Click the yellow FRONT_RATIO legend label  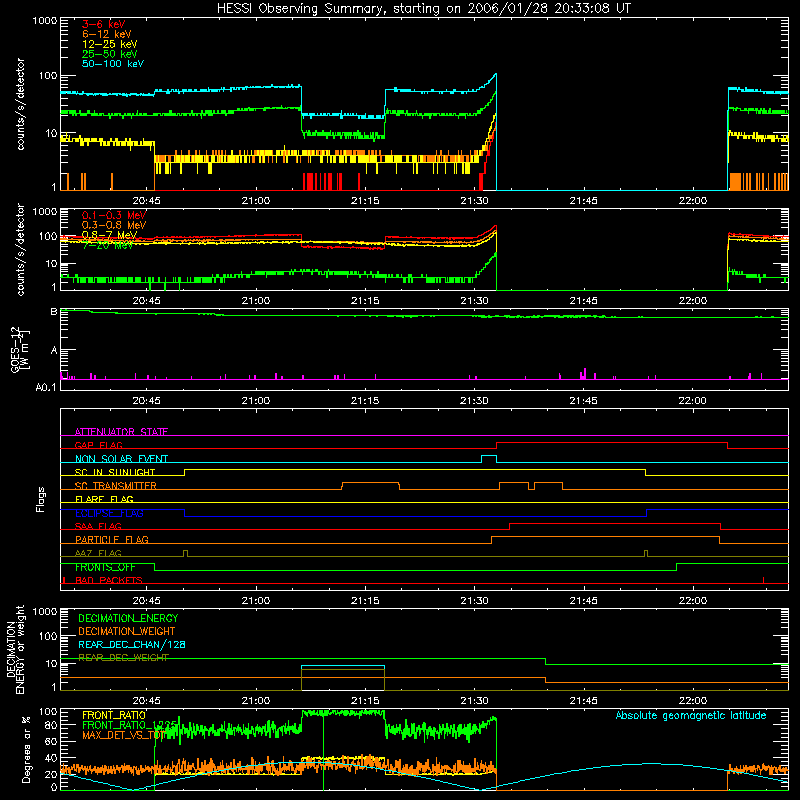(114, 715)
